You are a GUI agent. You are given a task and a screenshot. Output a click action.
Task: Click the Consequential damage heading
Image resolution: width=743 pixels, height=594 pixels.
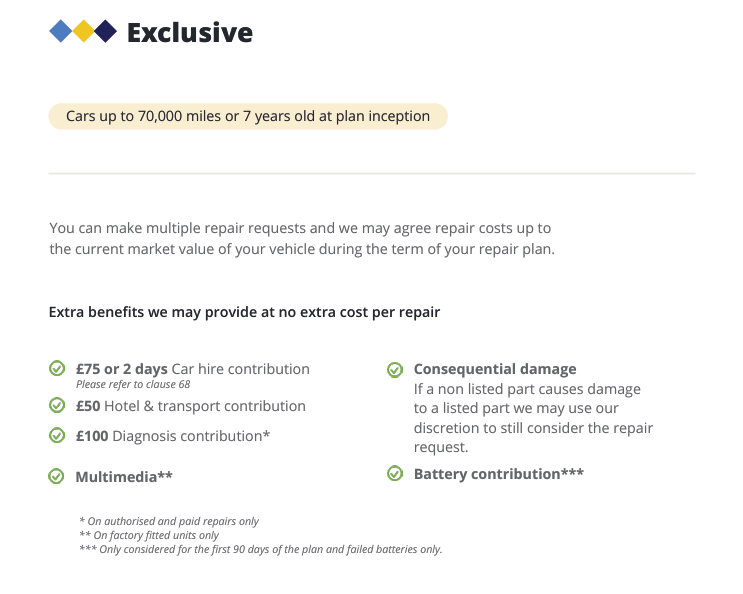coord(495,369)
